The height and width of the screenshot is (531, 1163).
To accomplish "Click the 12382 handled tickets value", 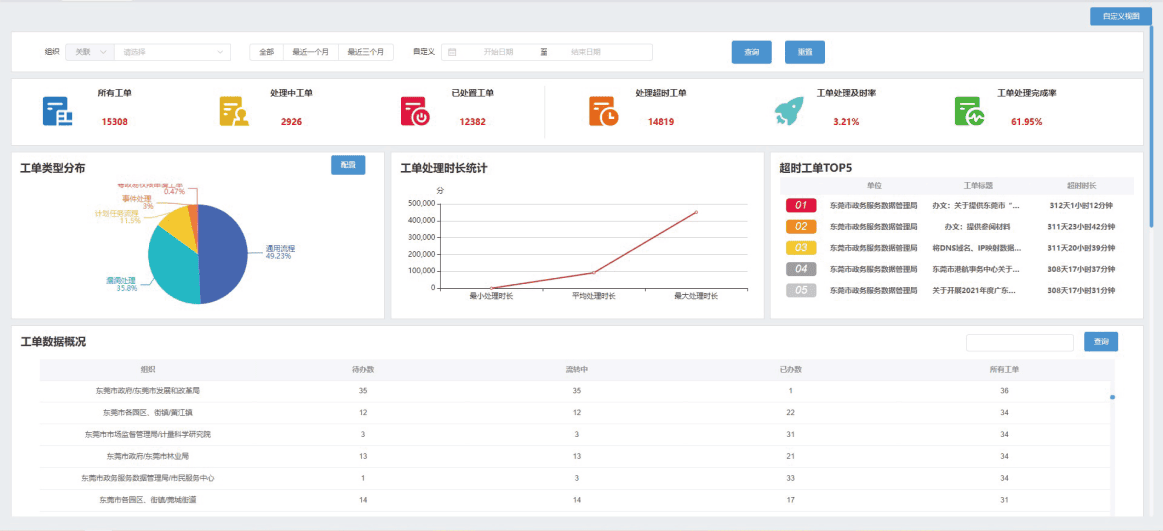I will coord(472,122).
